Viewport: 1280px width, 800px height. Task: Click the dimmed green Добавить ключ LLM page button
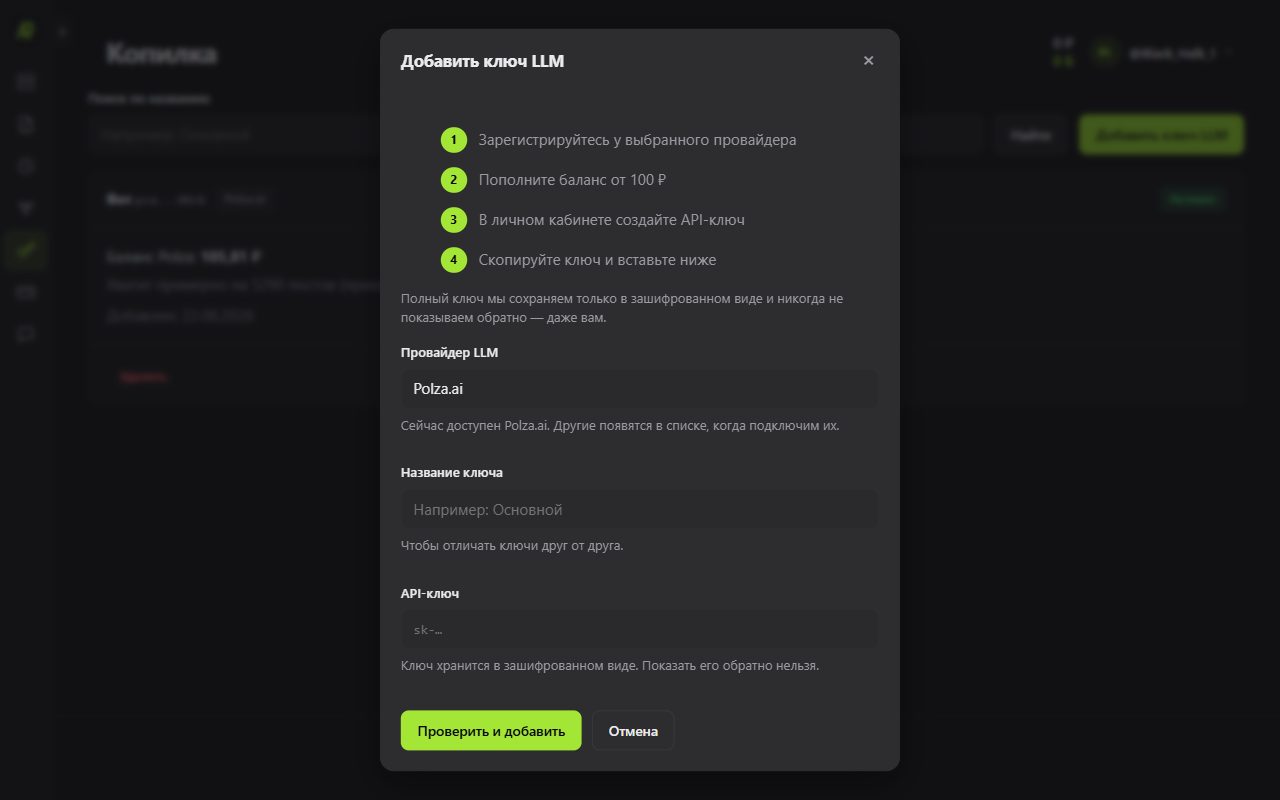click(1161, 134)
